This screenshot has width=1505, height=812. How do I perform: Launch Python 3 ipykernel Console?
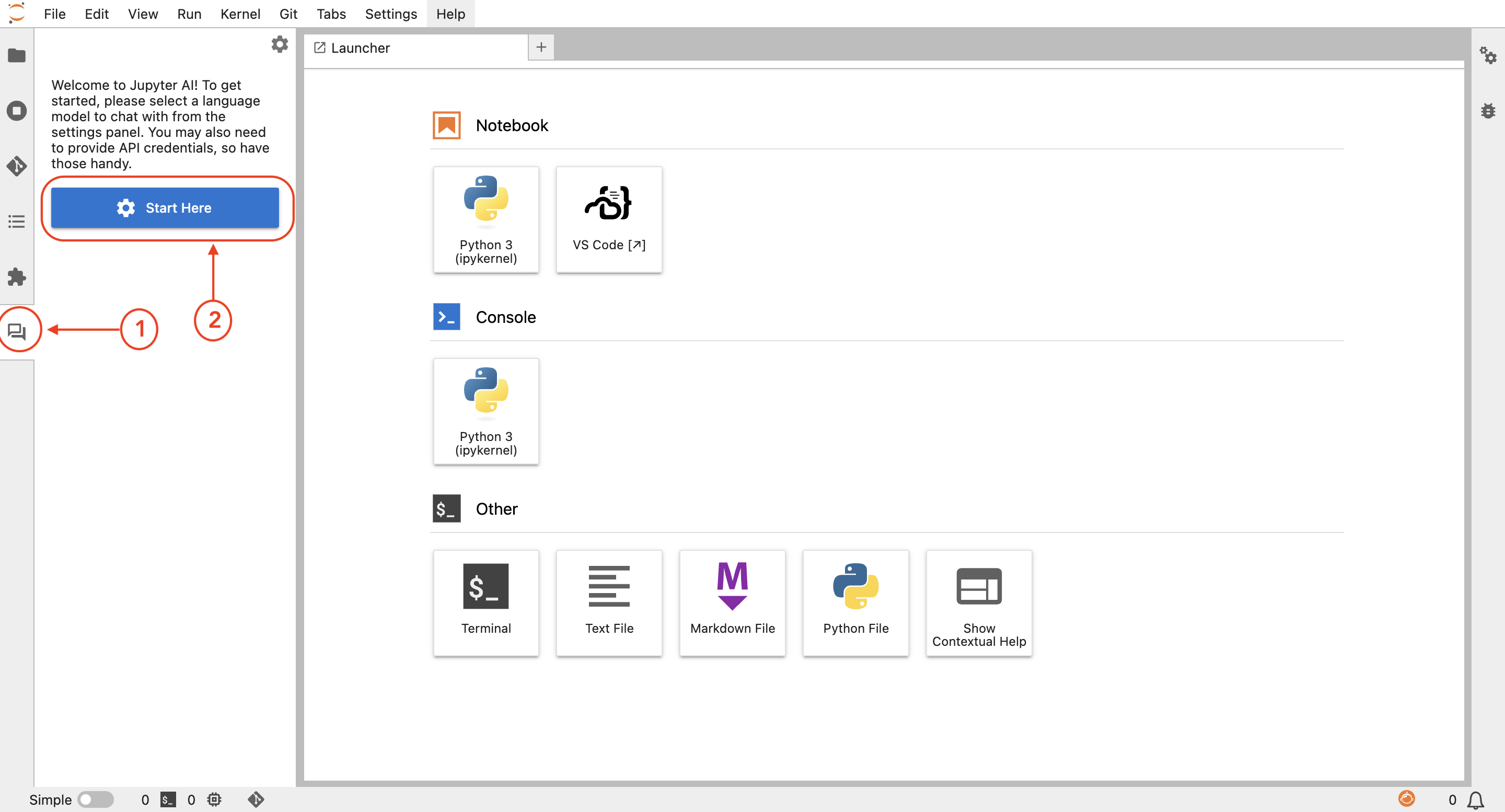coord(485,411)
